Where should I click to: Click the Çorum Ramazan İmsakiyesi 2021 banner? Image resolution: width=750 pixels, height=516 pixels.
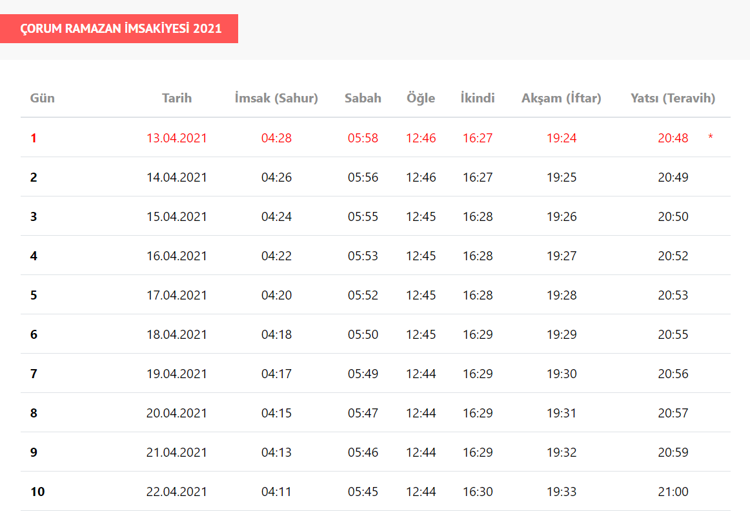(x=118, y=29)
